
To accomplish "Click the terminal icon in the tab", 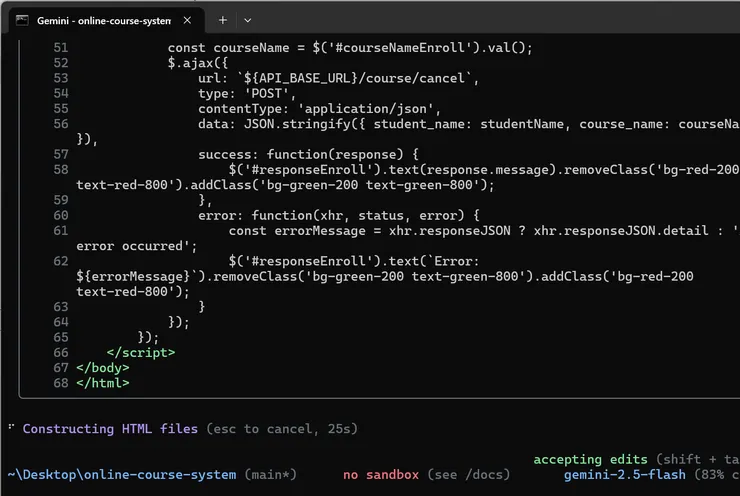I will [22, 20].
